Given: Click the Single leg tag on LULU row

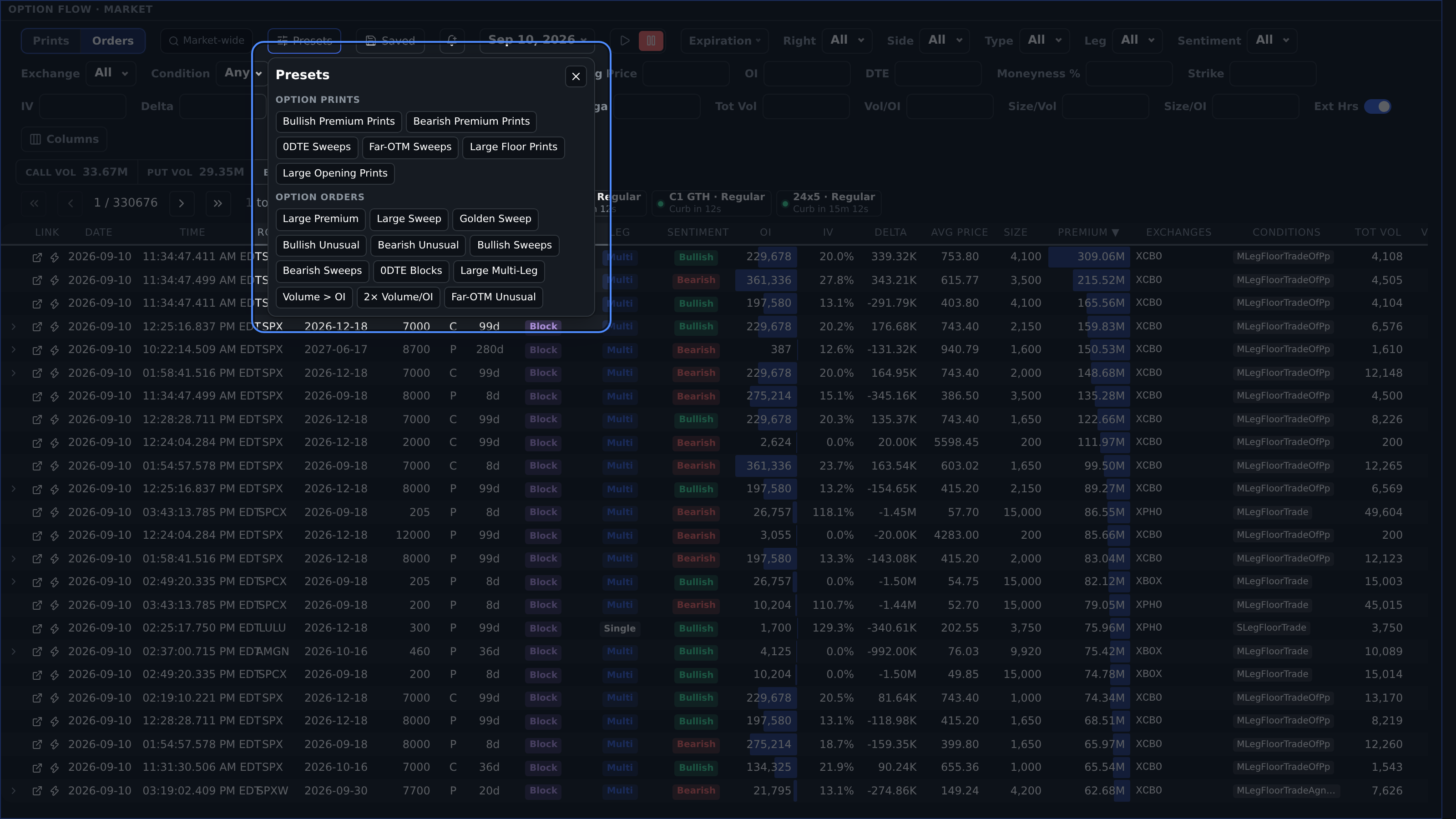Looking at the screenshot, I should pos(619,628).
